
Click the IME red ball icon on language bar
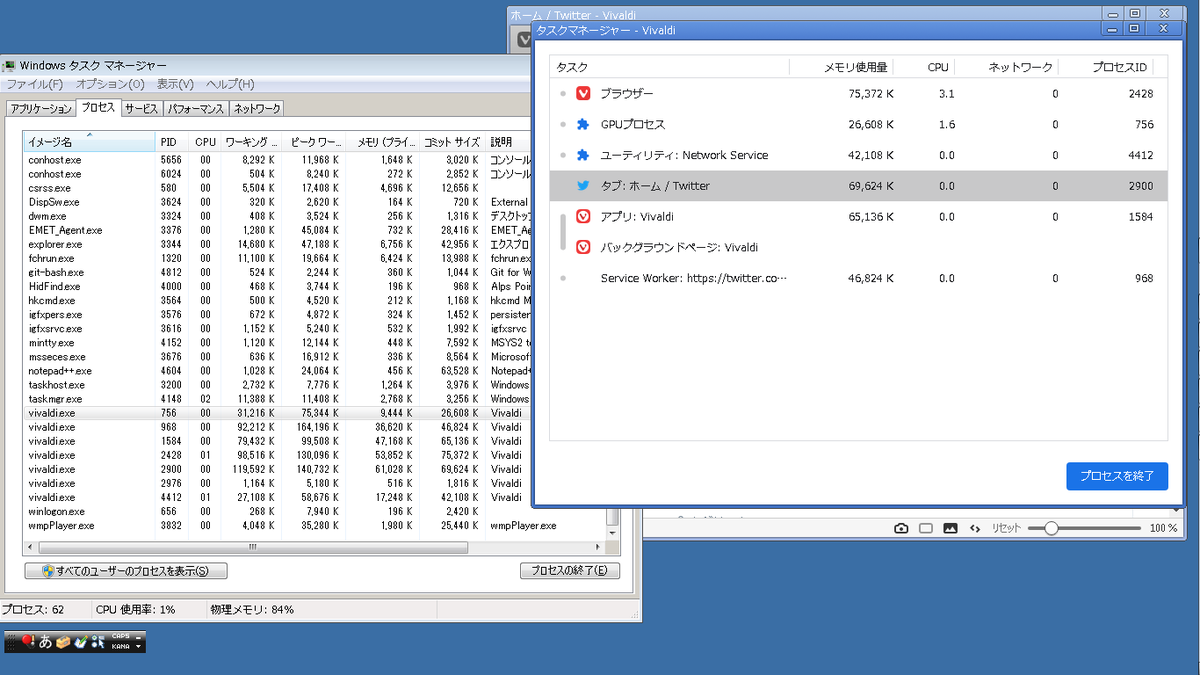coord(28,641)
